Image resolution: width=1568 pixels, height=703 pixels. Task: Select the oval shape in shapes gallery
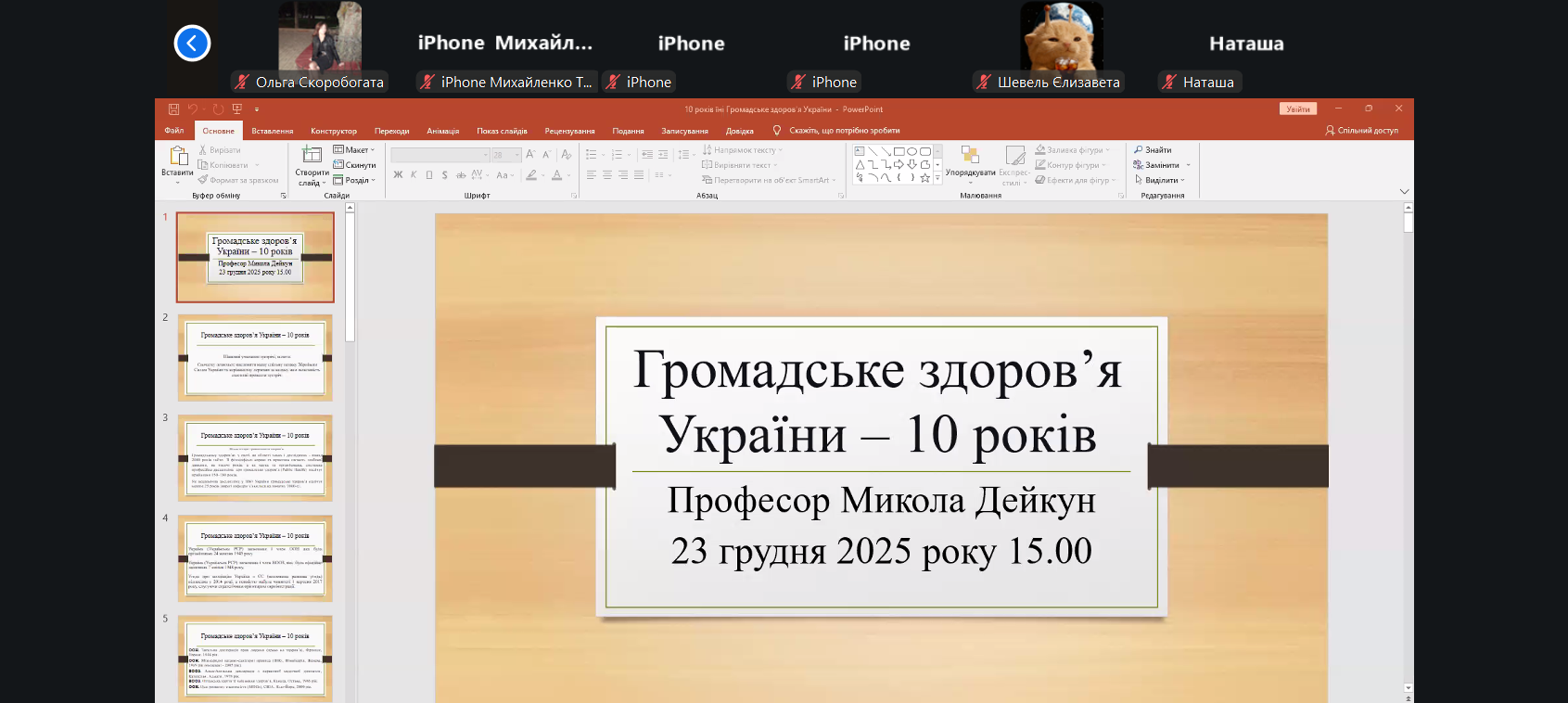click(x=912, y=151)
